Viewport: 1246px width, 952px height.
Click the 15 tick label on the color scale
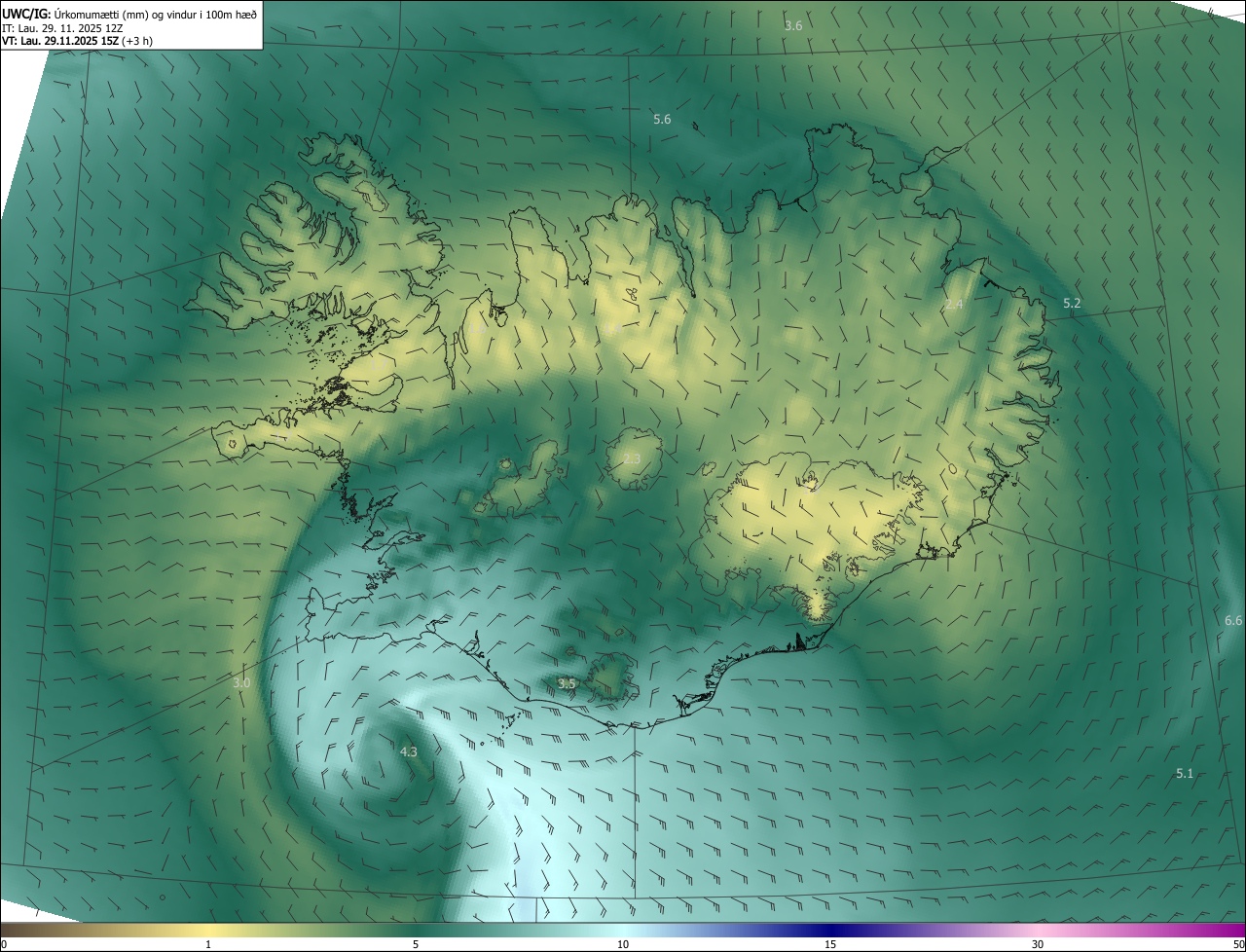coord(830,944)
